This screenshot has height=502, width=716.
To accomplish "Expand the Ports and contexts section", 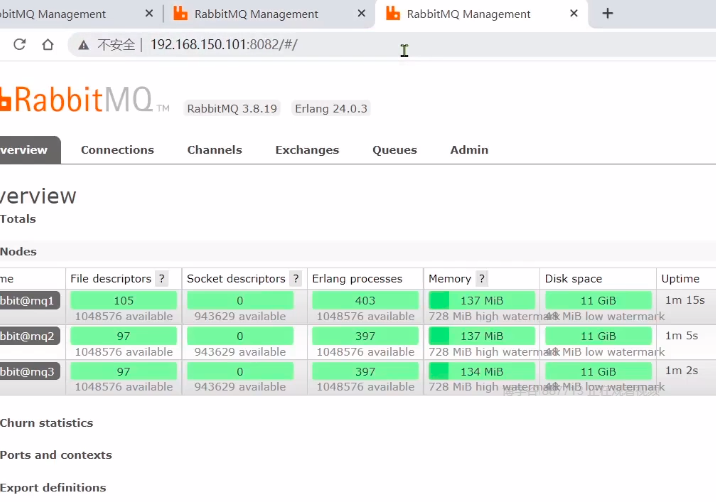I will (56, 455).
